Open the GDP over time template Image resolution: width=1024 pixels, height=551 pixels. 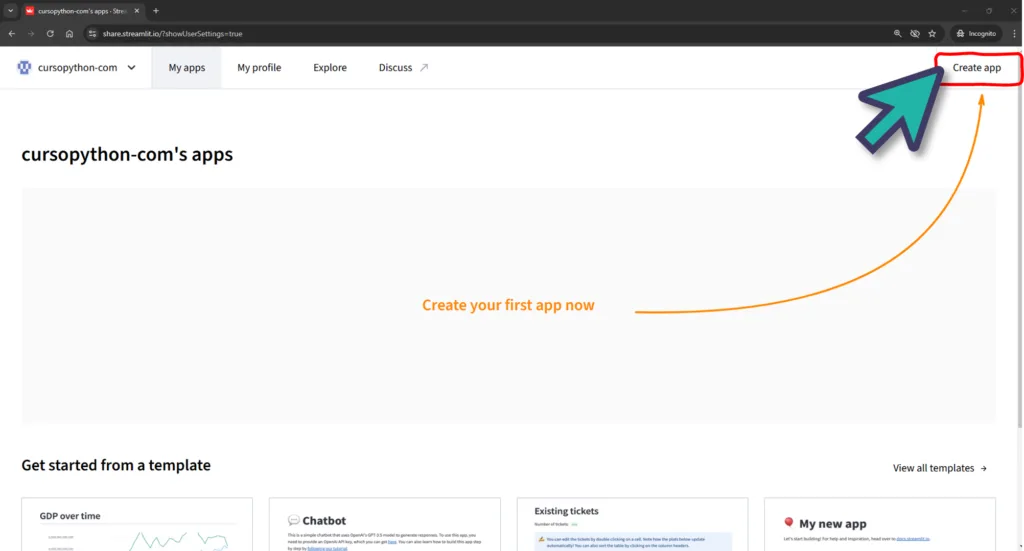[137, 524]
